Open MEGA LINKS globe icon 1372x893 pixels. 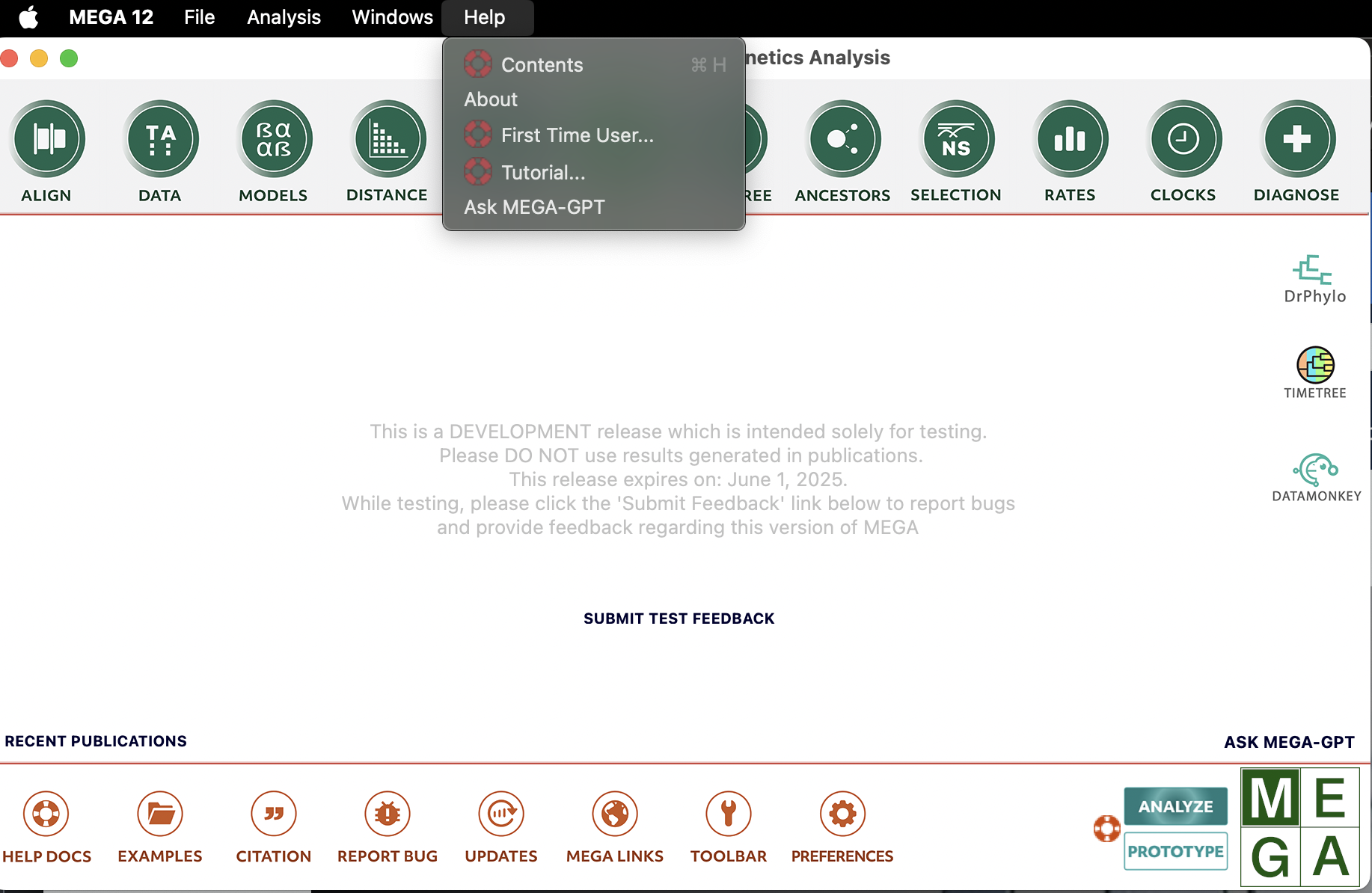(615, 813)
